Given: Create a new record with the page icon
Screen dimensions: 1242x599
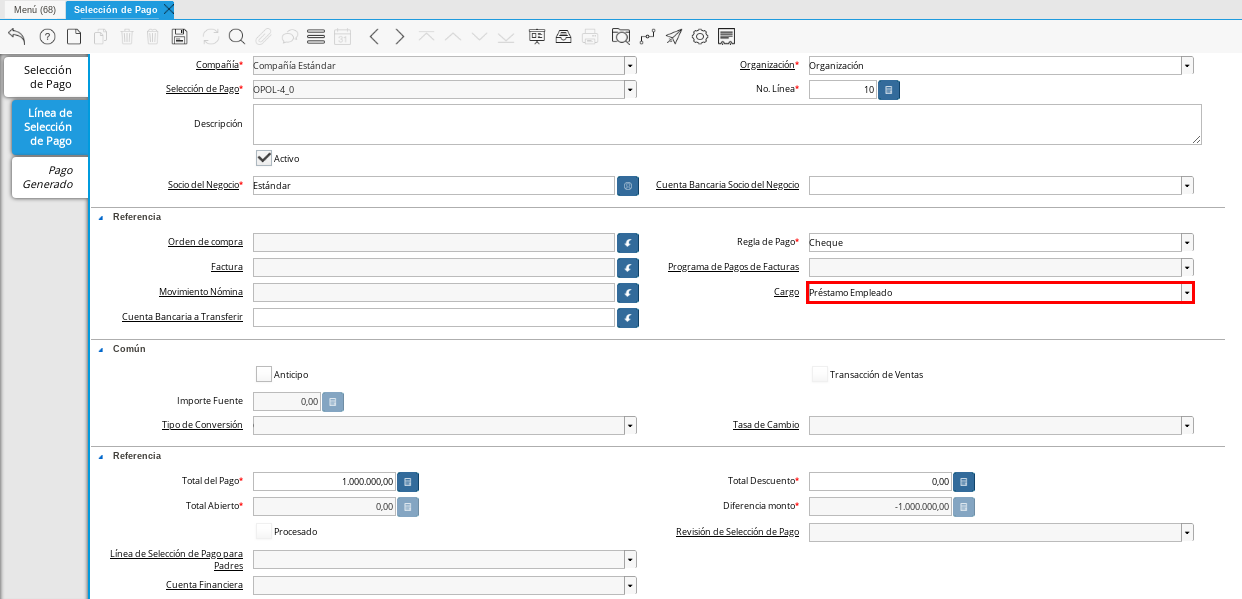Looking at the screenshot, I should pos(74,37).
